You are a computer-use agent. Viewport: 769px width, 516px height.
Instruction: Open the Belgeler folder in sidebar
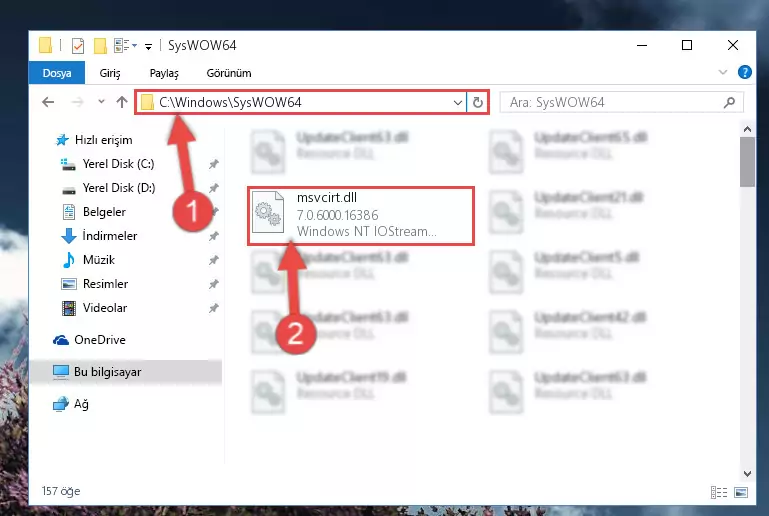(94, 212)
